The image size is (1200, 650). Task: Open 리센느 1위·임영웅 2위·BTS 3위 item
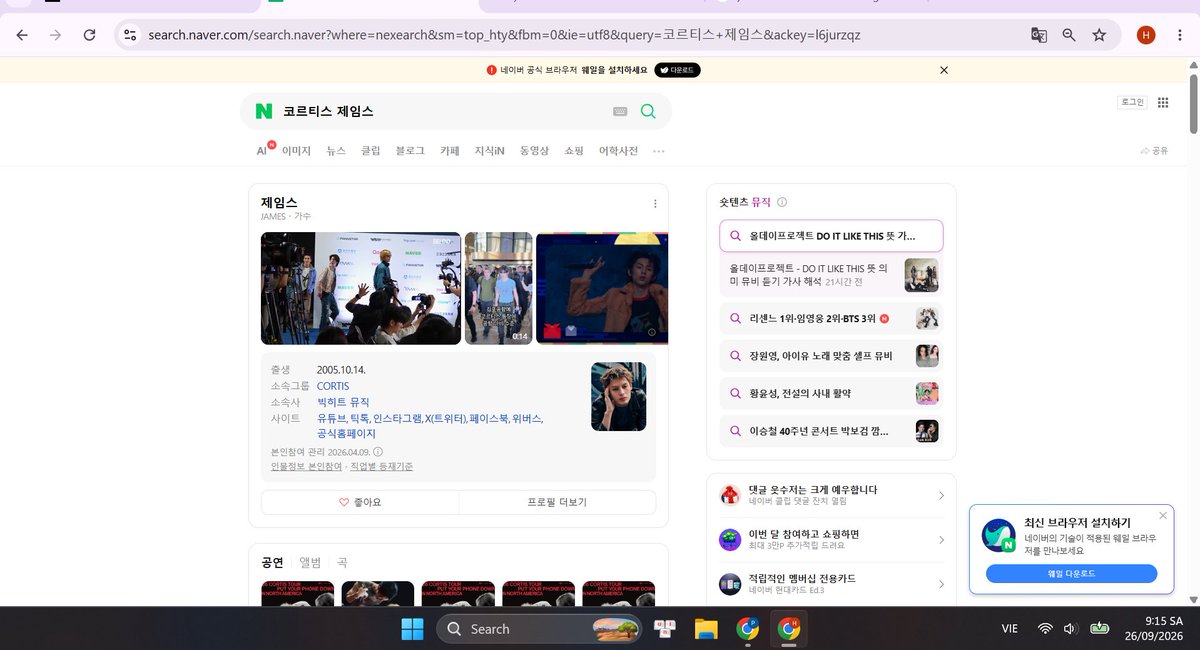click(x=831, y=319)
